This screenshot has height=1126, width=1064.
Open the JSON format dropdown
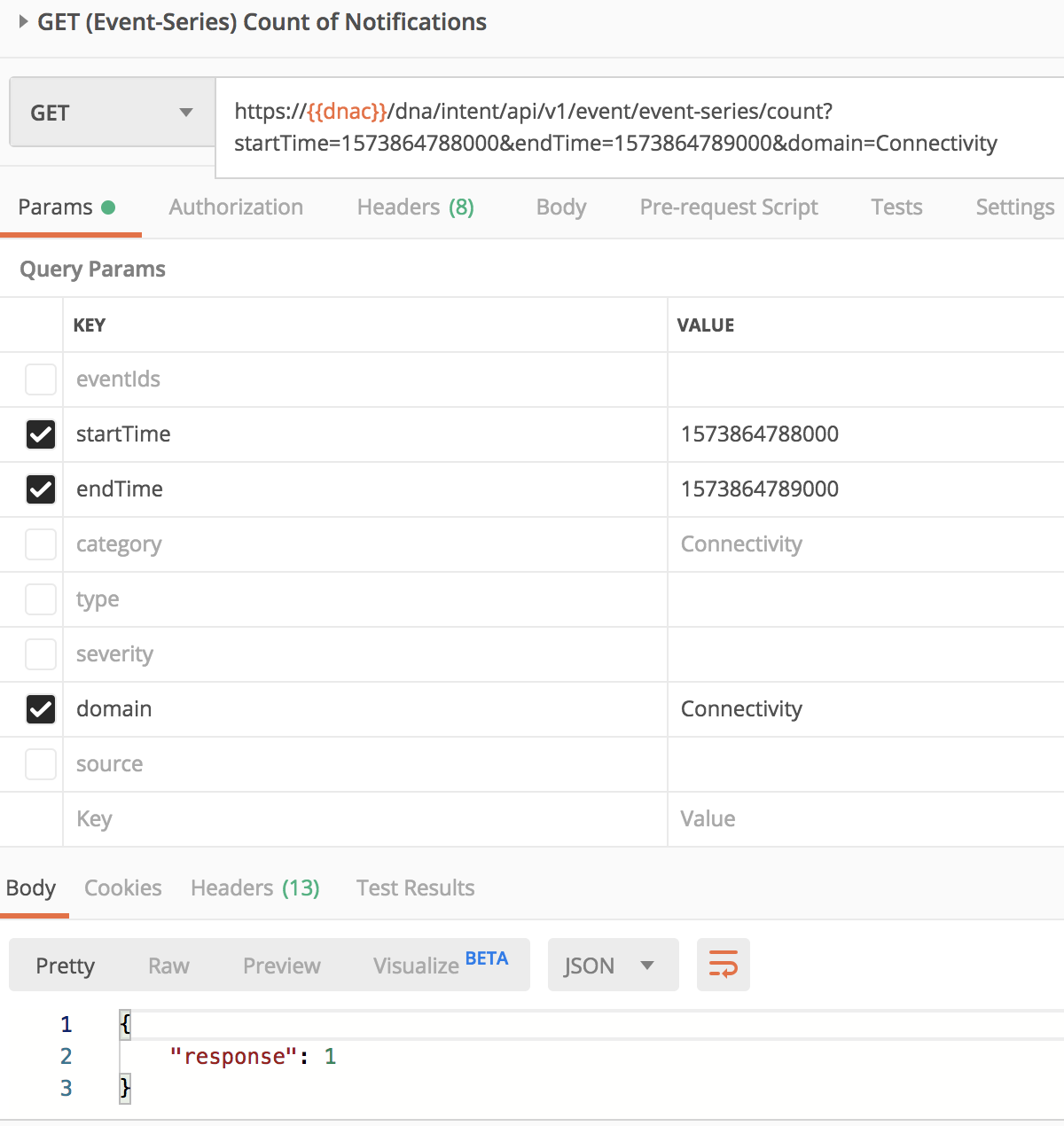coord(612,965)
